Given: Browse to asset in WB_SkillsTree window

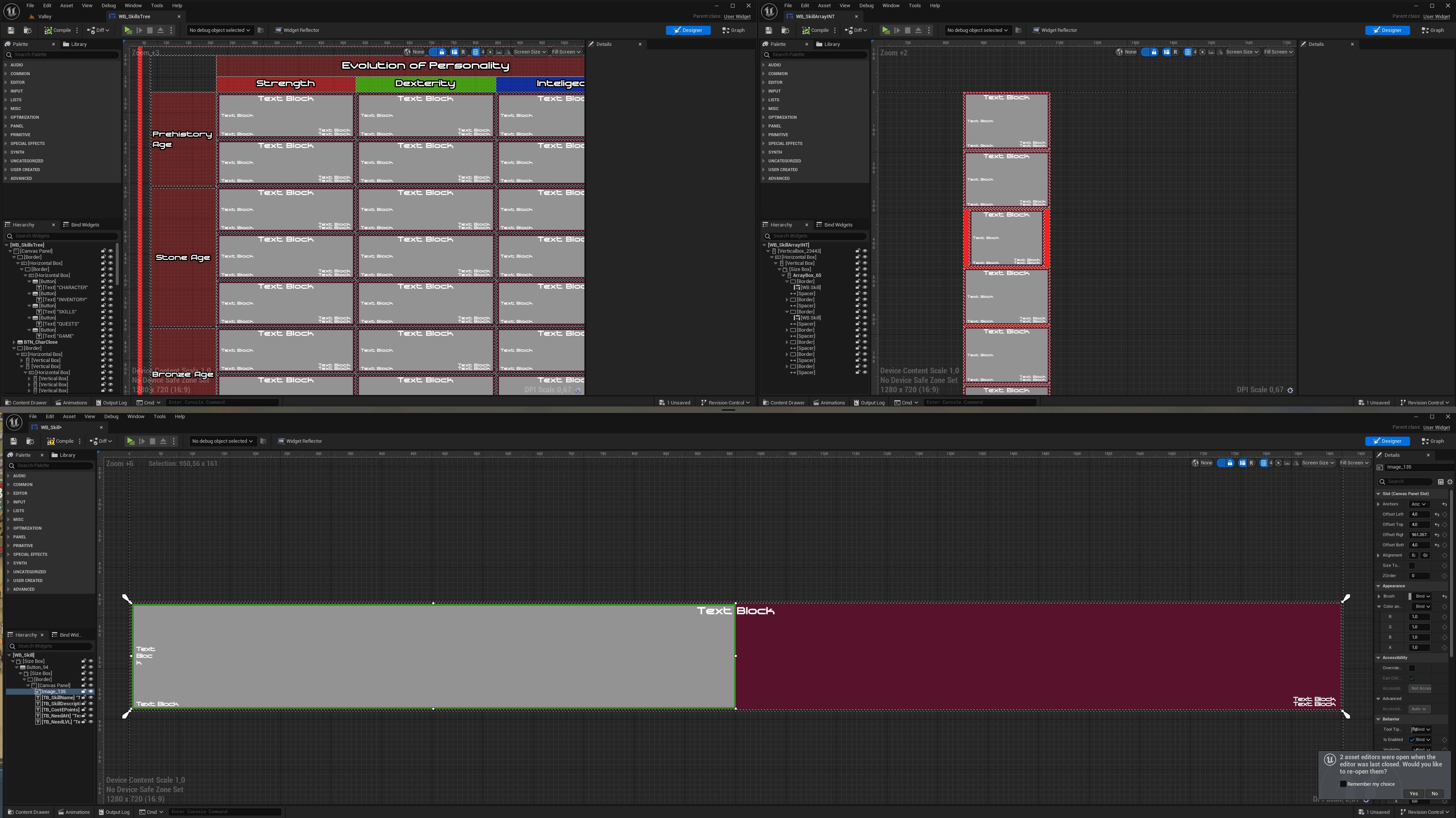Looking at the screenshot, I should tap(27, 30).
